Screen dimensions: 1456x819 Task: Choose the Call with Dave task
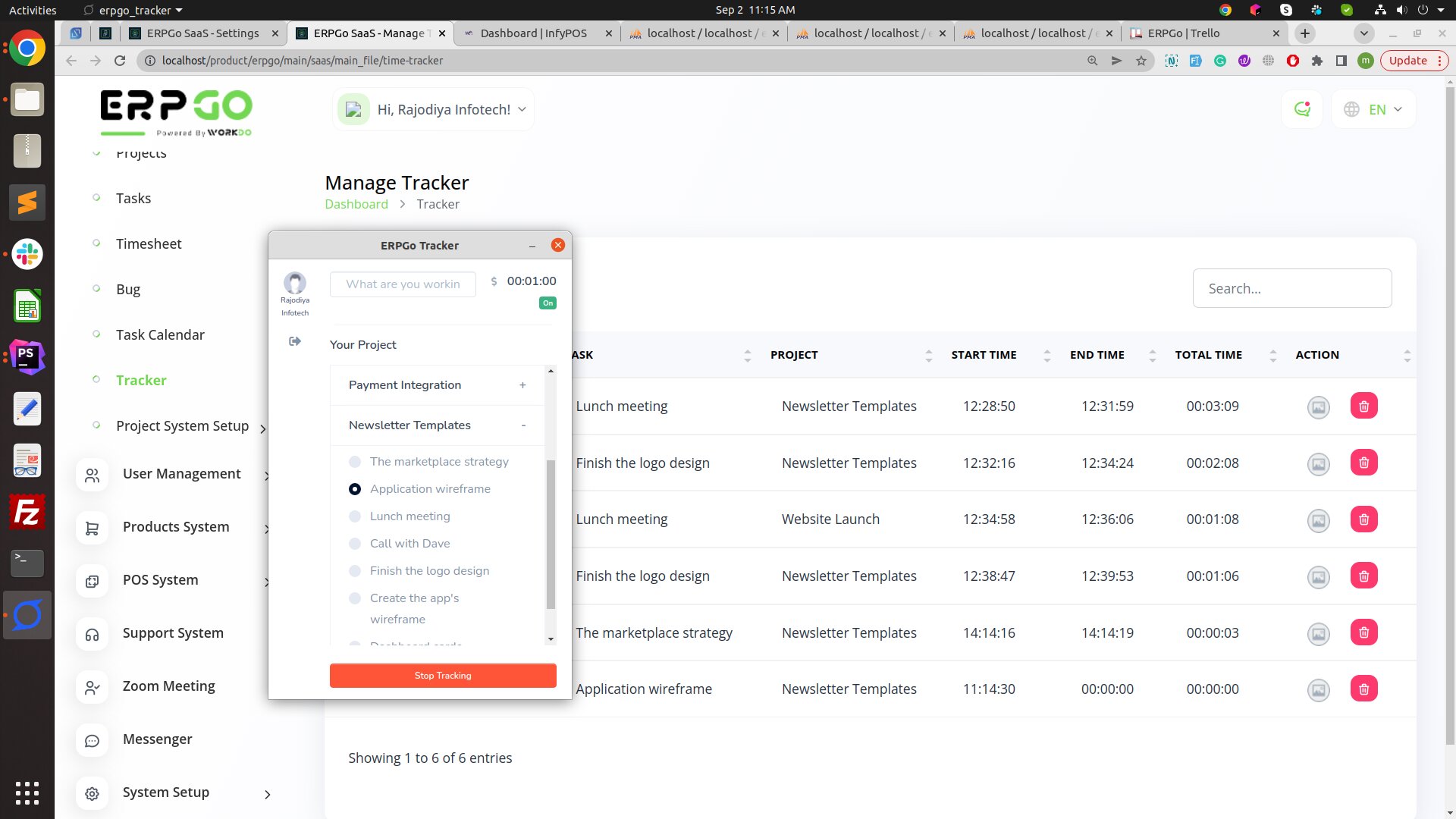[x=355, y=544]
